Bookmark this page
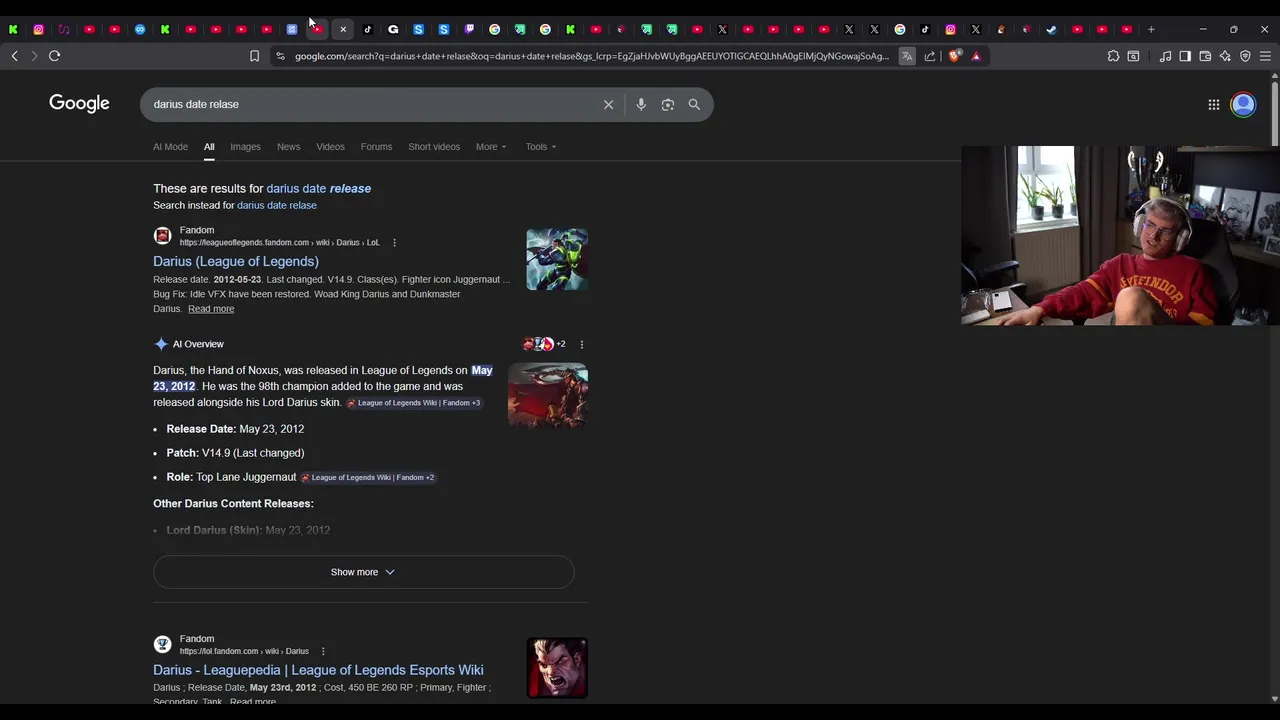 (x=254, y=56)
